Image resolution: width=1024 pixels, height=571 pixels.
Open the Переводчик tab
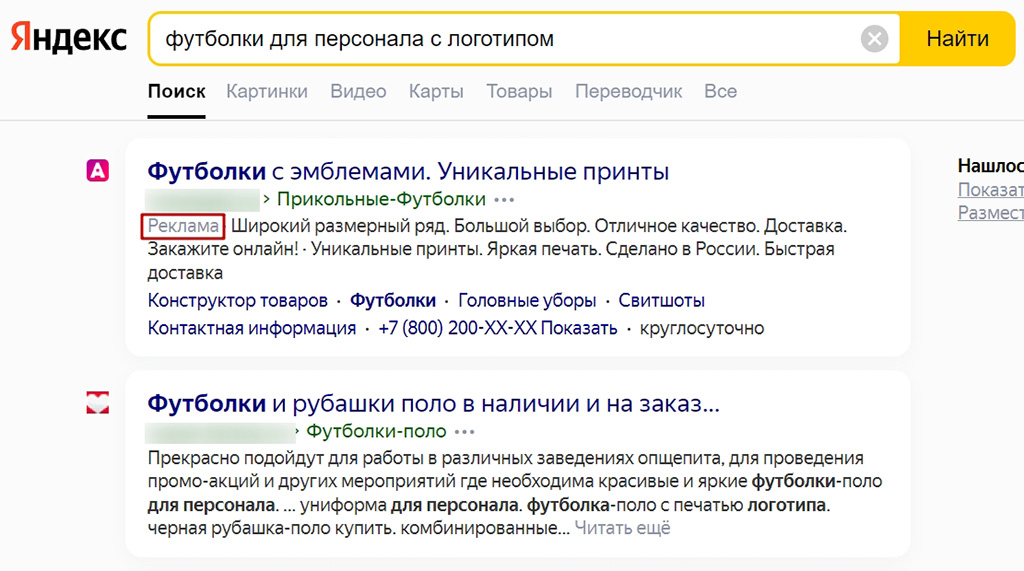(628, 91)
